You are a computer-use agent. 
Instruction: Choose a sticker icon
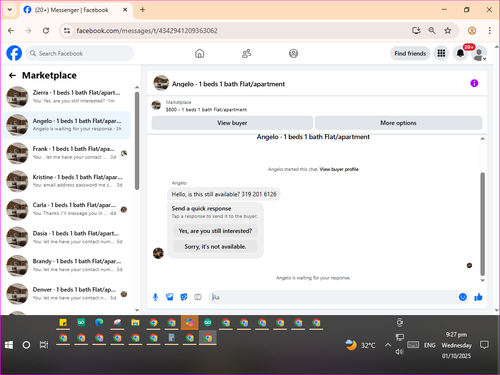(184, 297)
